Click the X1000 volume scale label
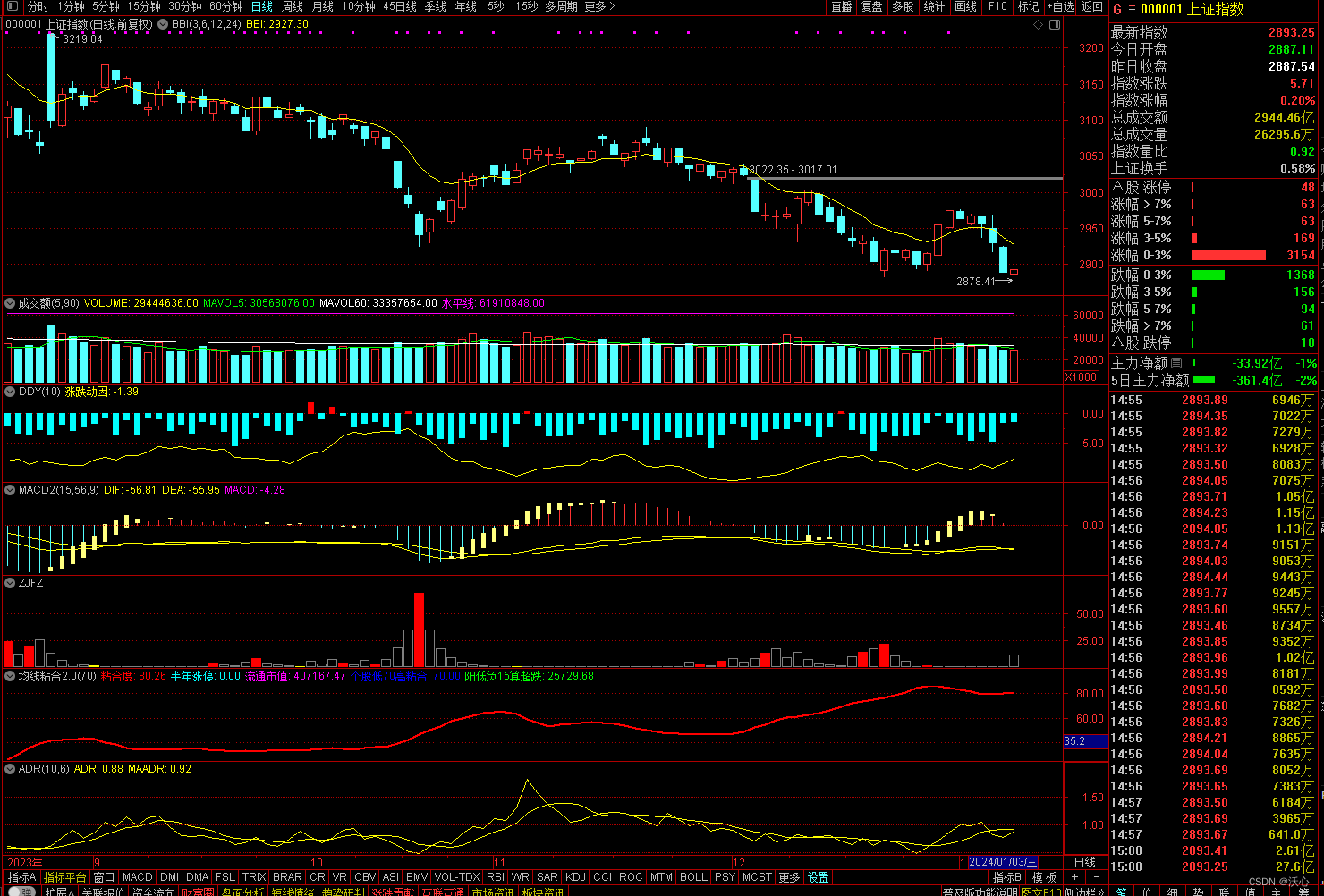 click(x=1082, y=377)
